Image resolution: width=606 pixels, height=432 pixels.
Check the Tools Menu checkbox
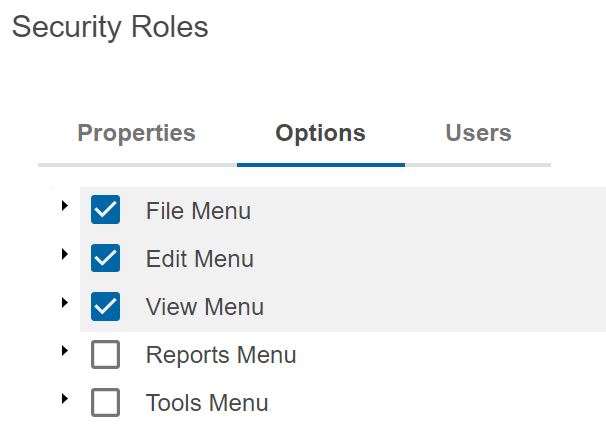(x=105, y=403)
